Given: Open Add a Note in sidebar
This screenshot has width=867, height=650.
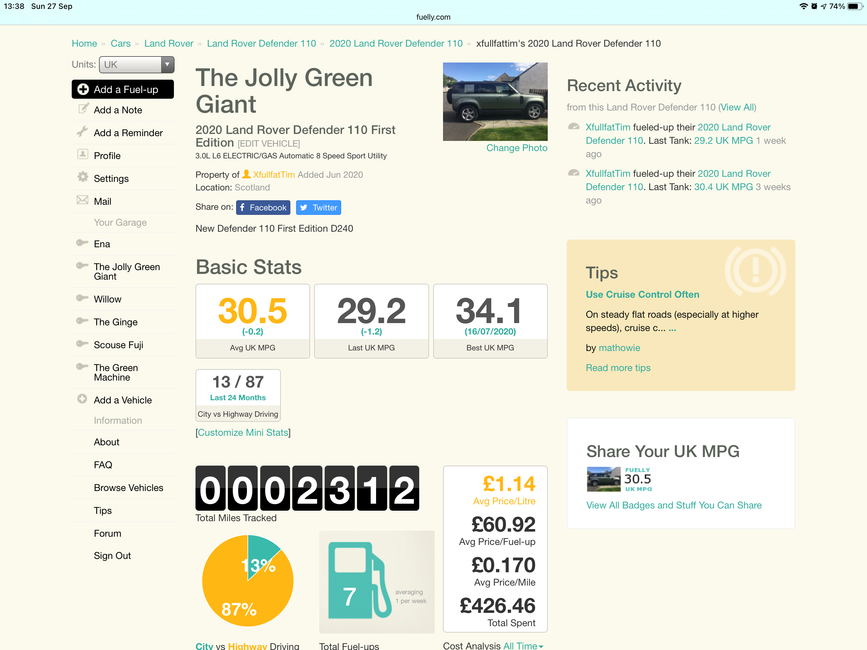Looking at the screenshot, I should pos(118,110).
